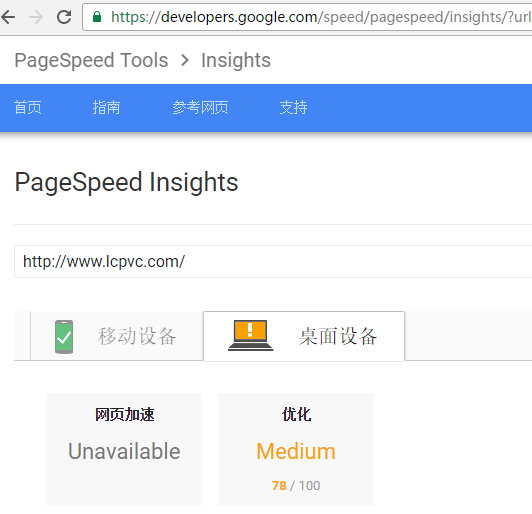Click the 优化 card title

(x=296, y=415)
